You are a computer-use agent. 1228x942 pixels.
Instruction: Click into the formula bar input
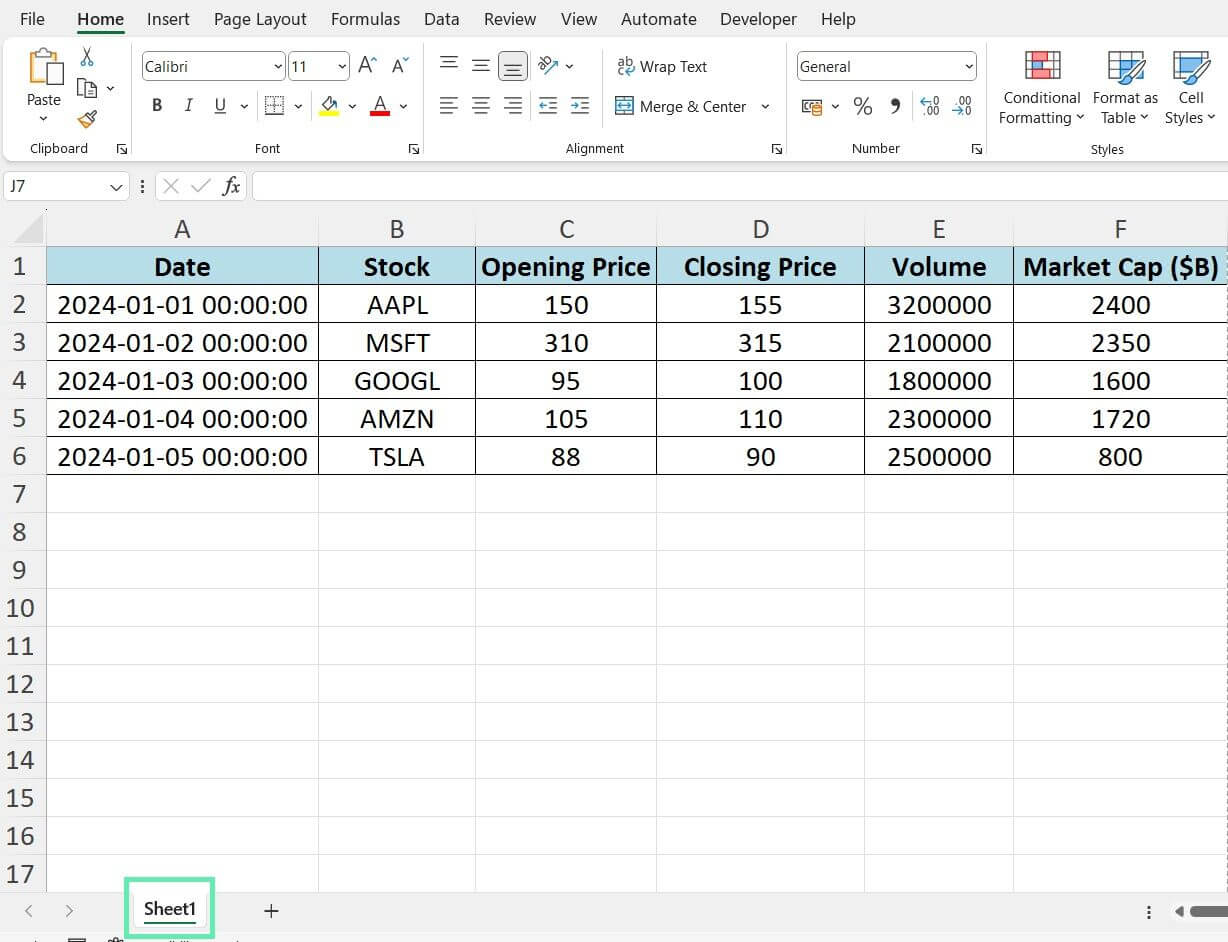click(740, 186)
